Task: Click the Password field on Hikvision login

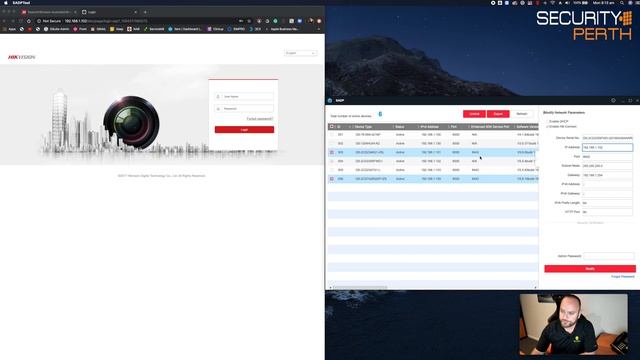Action: coord(244,109)
